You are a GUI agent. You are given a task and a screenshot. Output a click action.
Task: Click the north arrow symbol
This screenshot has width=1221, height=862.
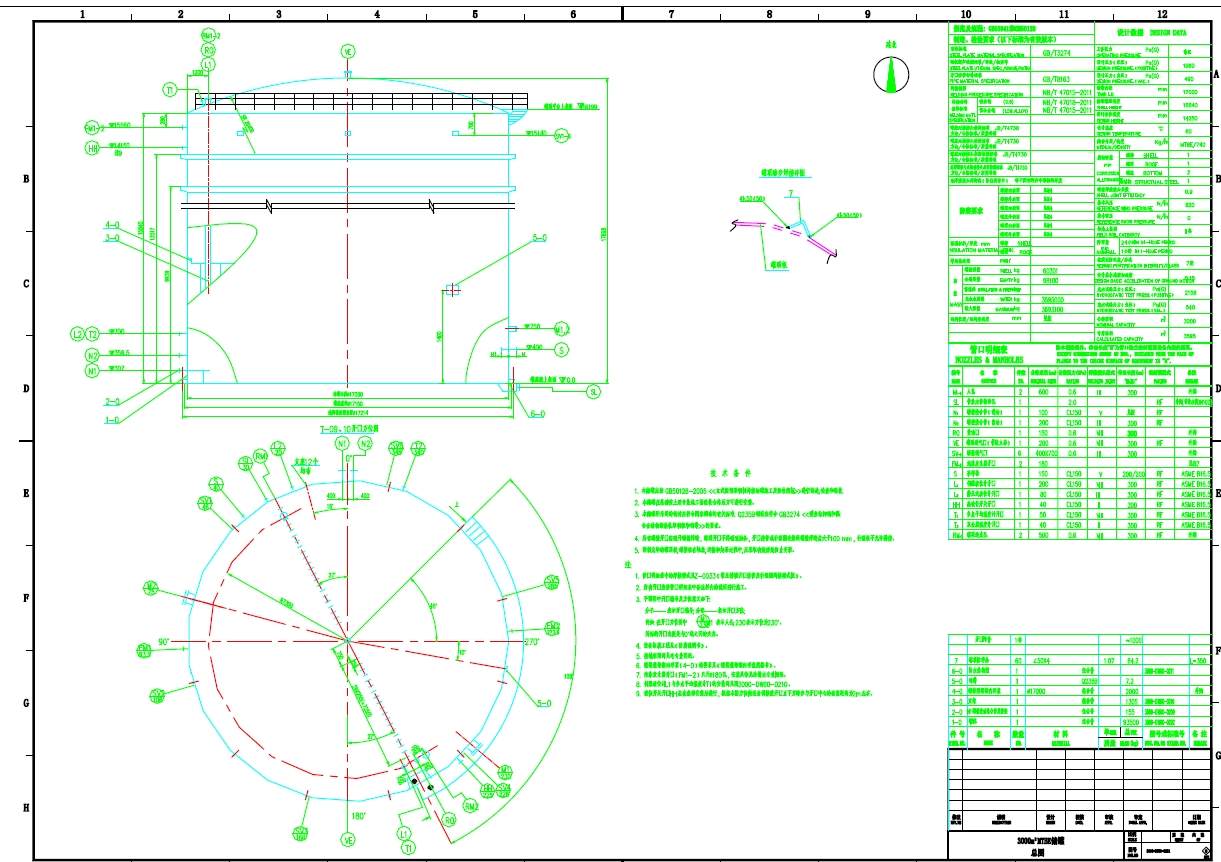pos(892,74)
